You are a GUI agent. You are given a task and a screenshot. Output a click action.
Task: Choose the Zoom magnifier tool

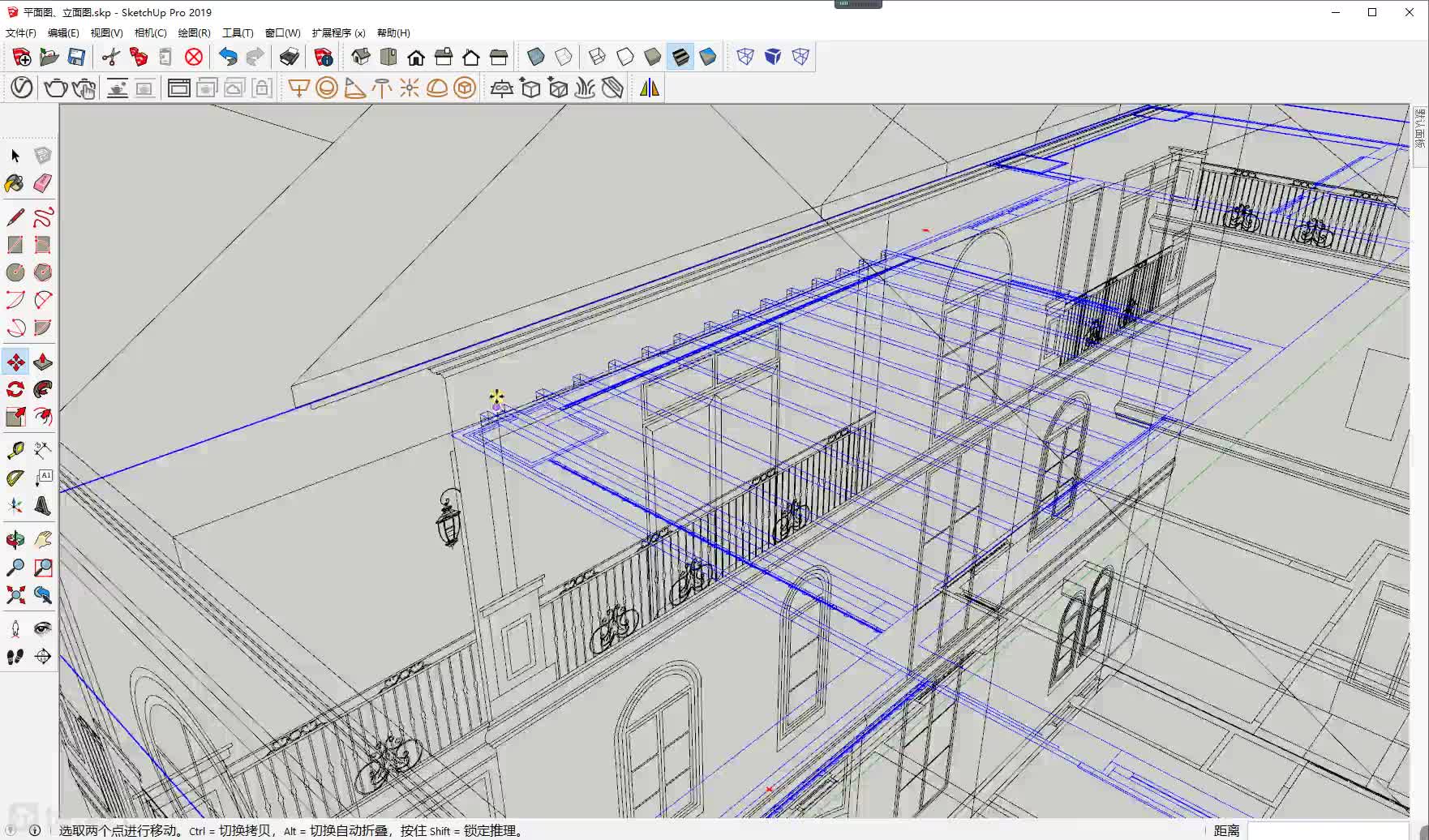[x=15, y=568]
